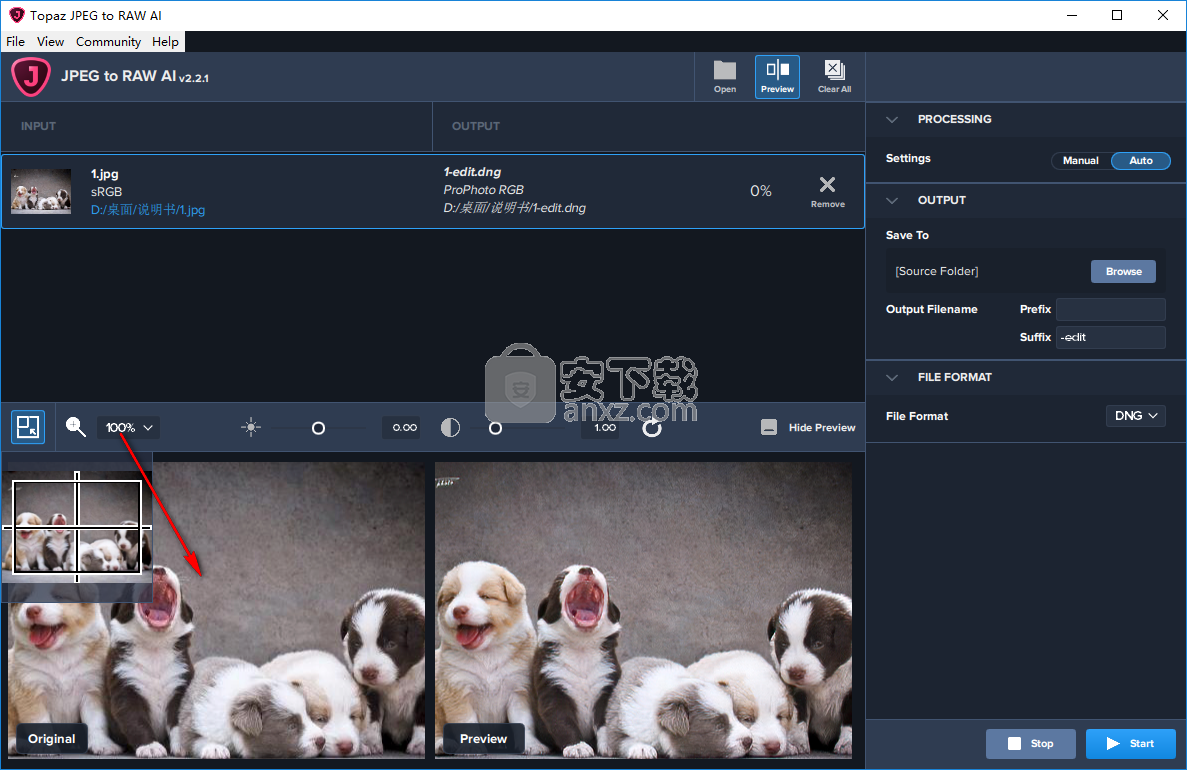The image size is (1187, 770).
Task: Click the contrast half-circle icon
Action: point(451,428)
